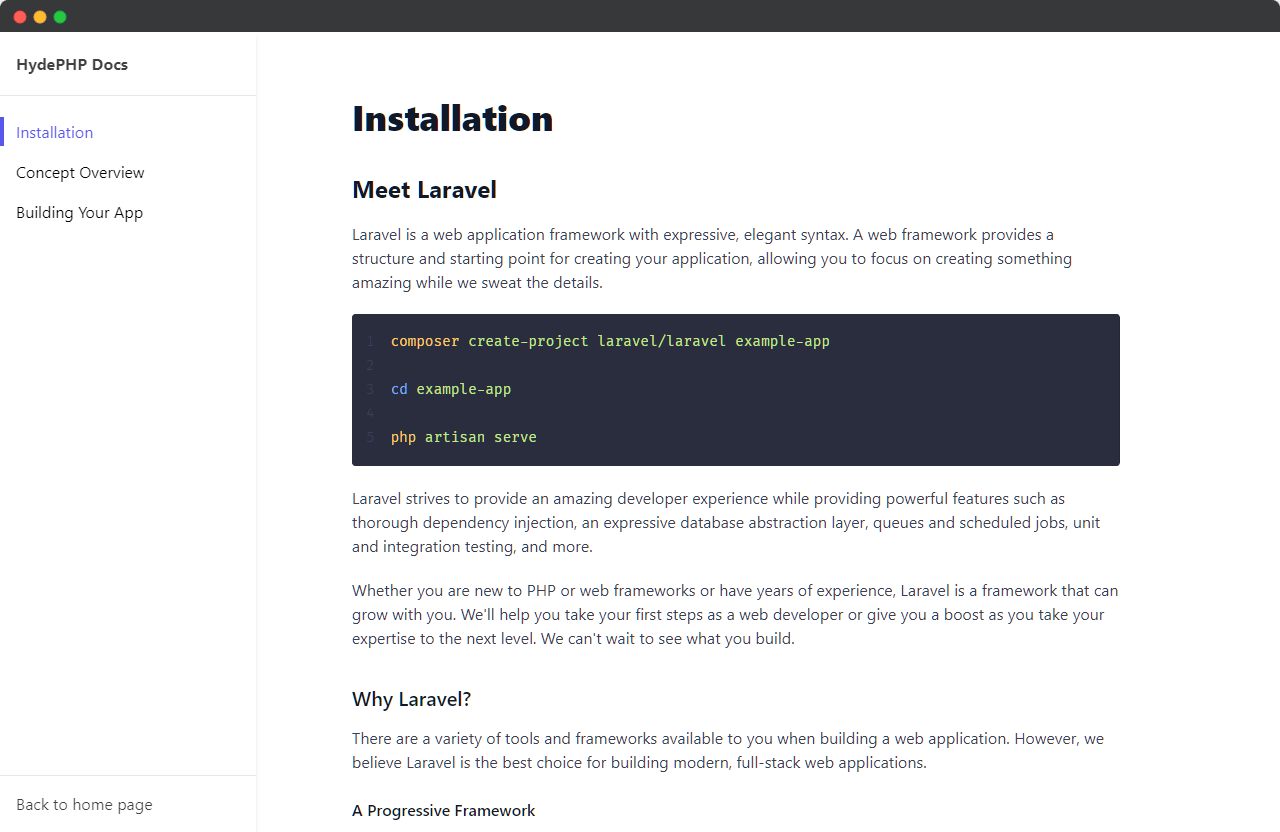This screenshot has width=1280, height=832.
Task: Click the Back to home page link
Action: point(84,804)
